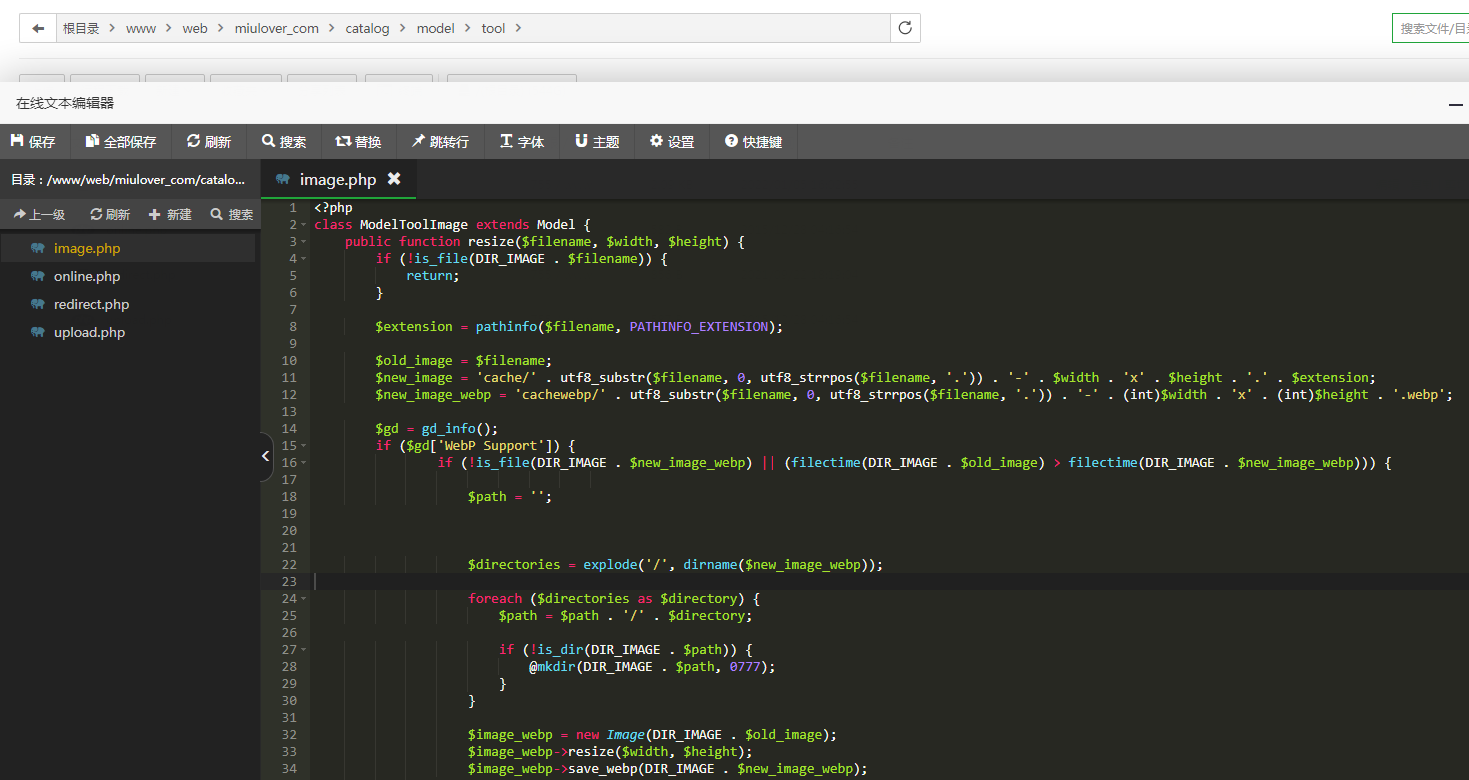Navigate to miulover_com in the breadcrumb
The image size is (1469, 780).
pyautogui.click(x=277, y=28)
